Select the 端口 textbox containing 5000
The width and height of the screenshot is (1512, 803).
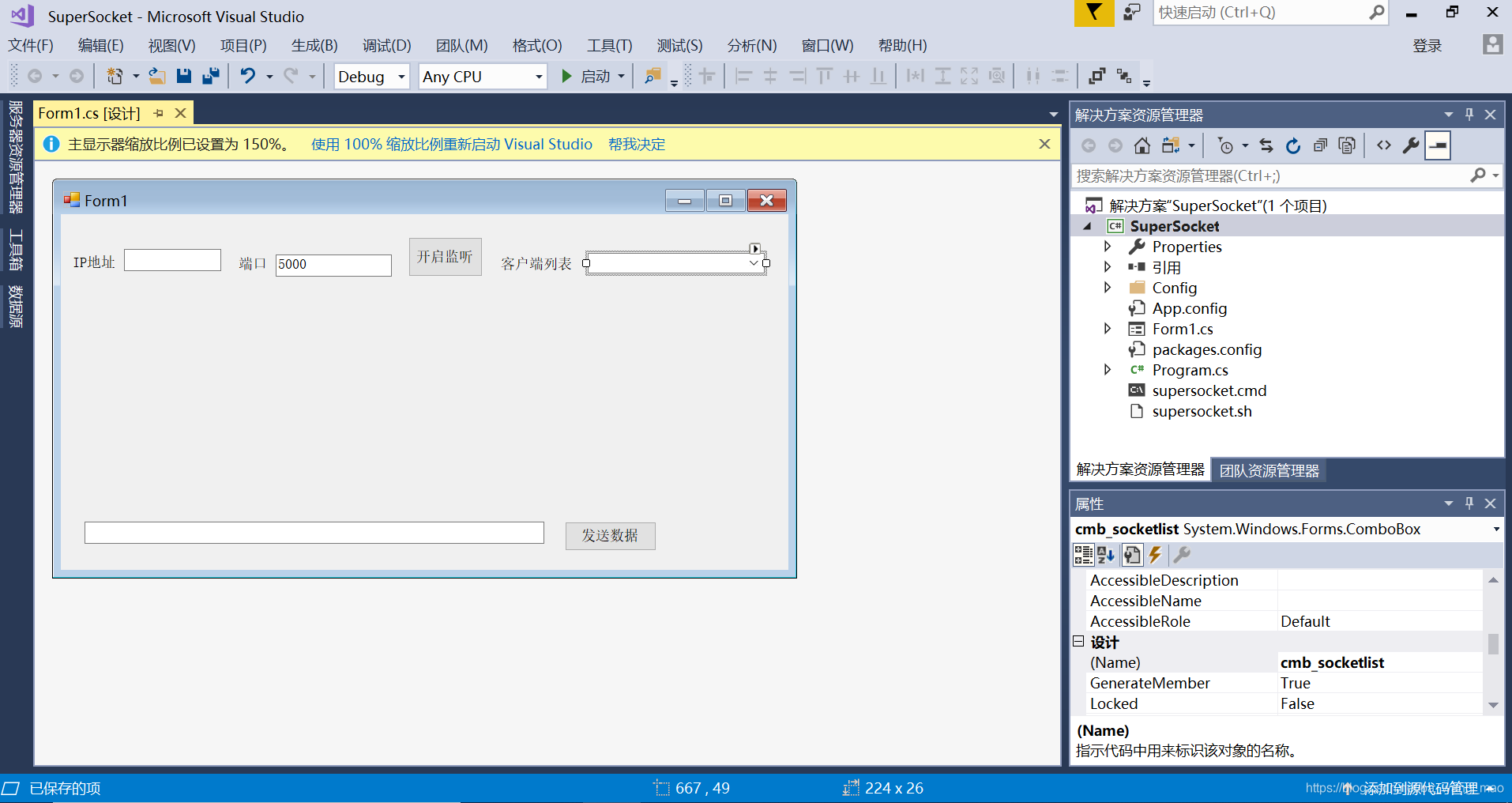click(x=333, y=265)
